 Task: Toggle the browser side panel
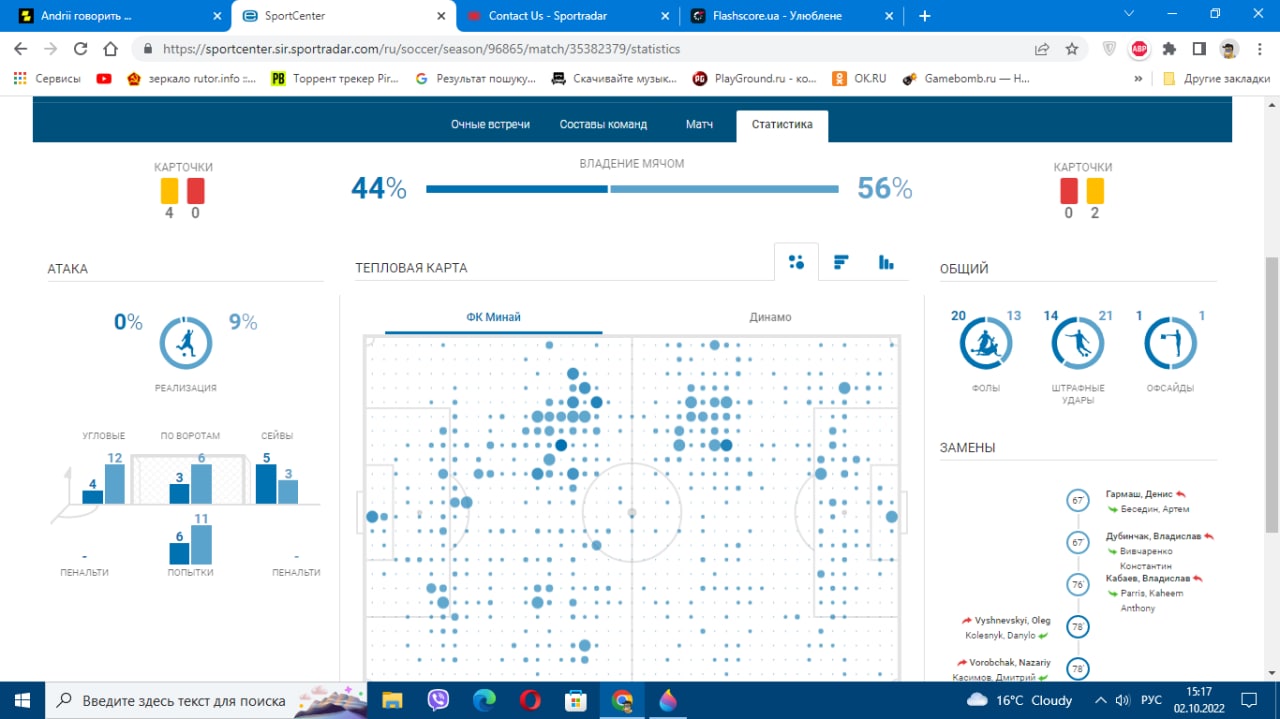click(1199, 49)
